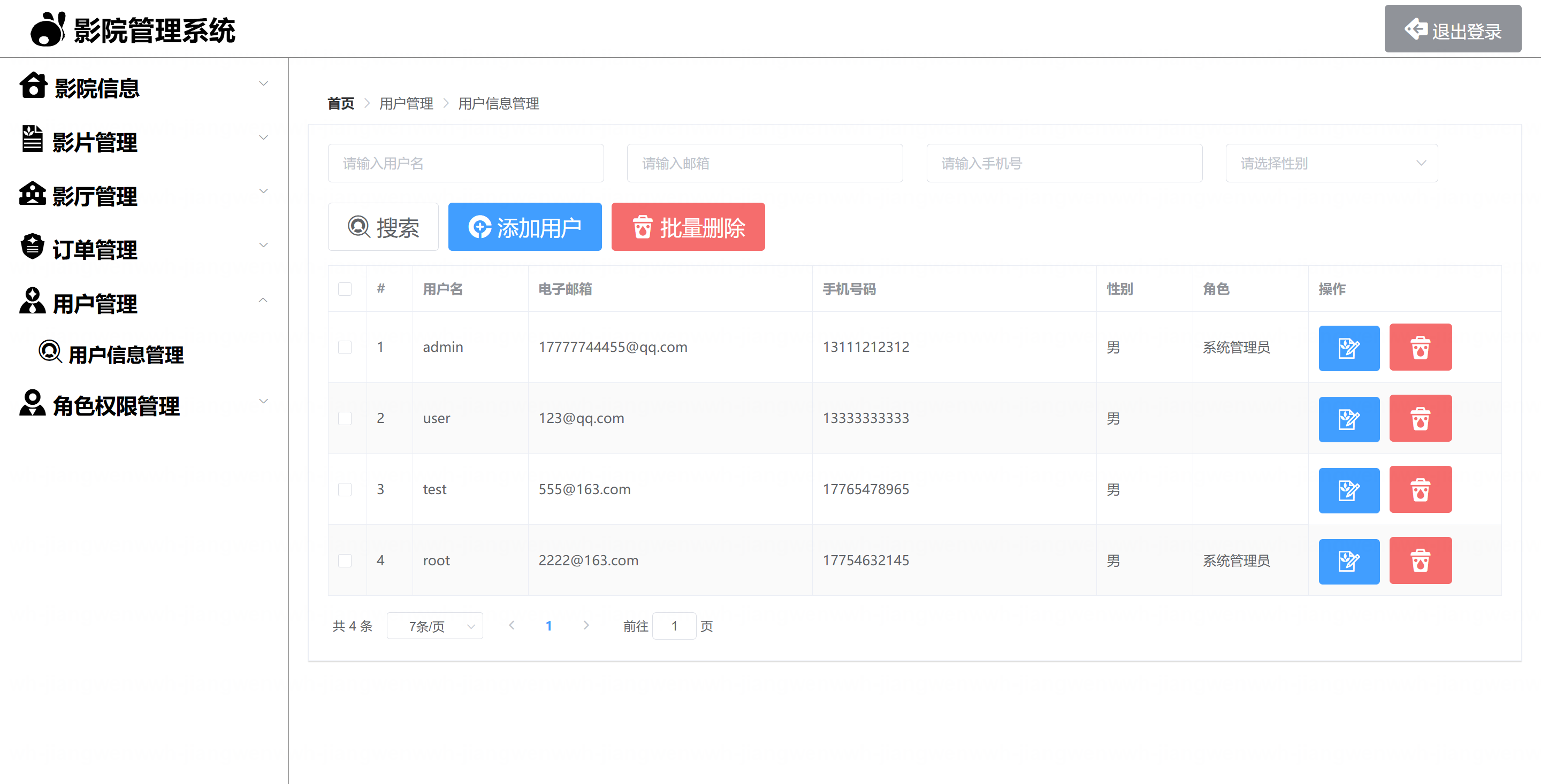Open the 请选择性别 gender dropdown

pos(1331,163)
